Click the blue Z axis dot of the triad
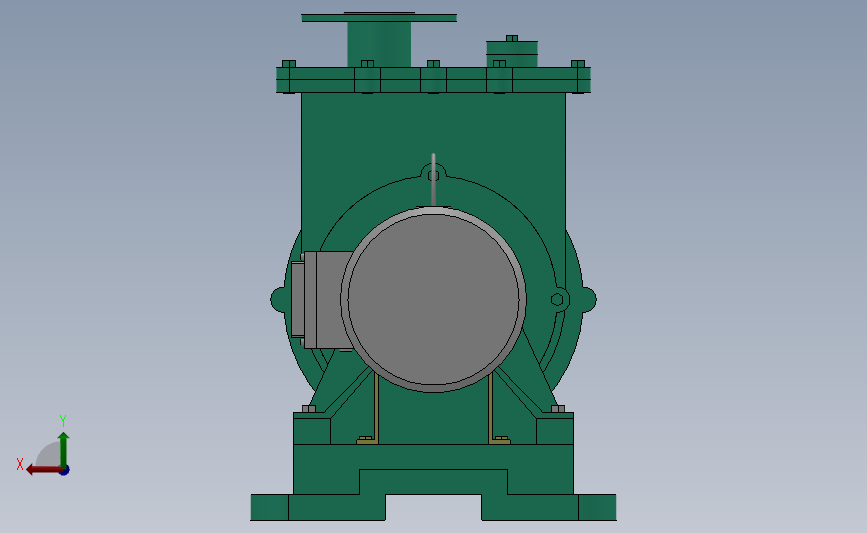Viewport: 867px width, 533px height. click(65, 470)
